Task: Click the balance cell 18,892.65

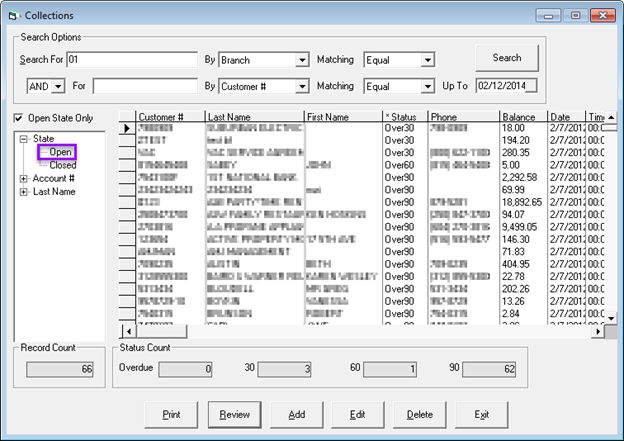Action: coord(523,203)
